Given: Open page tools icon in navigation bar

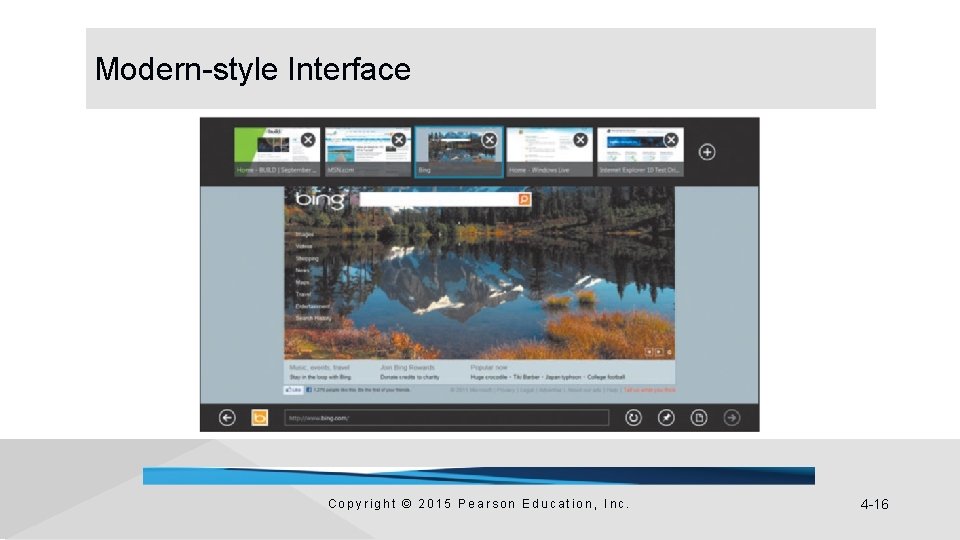Looking at the screenshot, I should (699, 418).
